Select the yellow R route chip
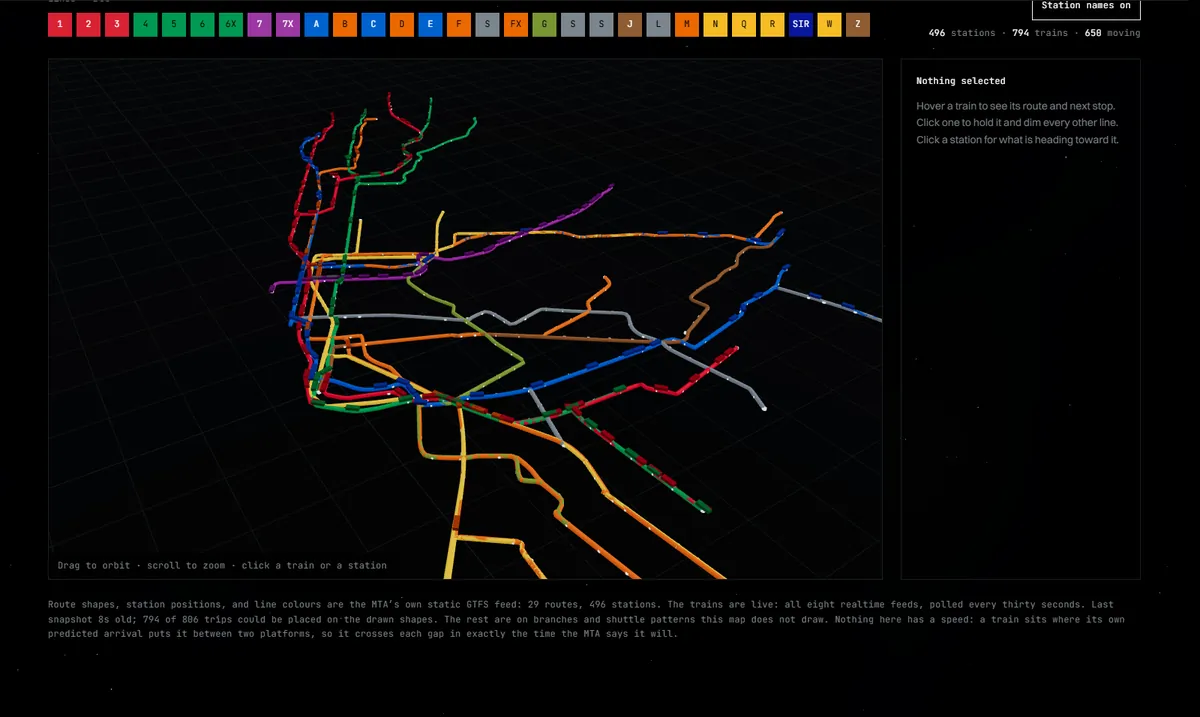Image resolution: width=1200 pixels, height=717 pixels. [x=772, y=25]
